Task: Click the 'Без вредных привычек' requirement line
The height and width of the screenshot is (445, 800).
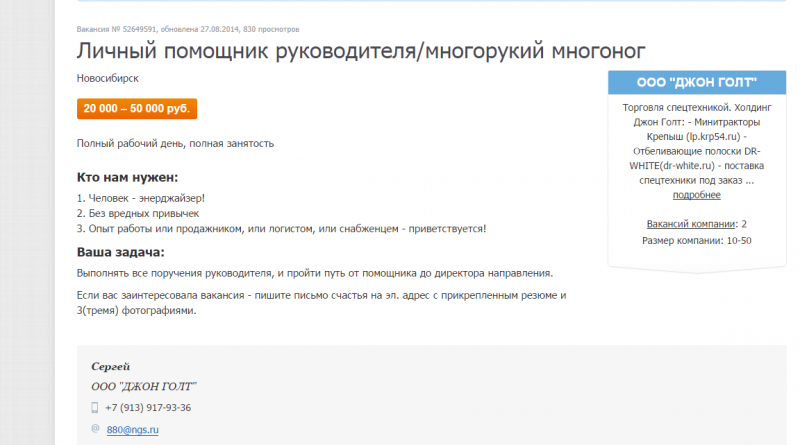Action: [x=138, y=213]
